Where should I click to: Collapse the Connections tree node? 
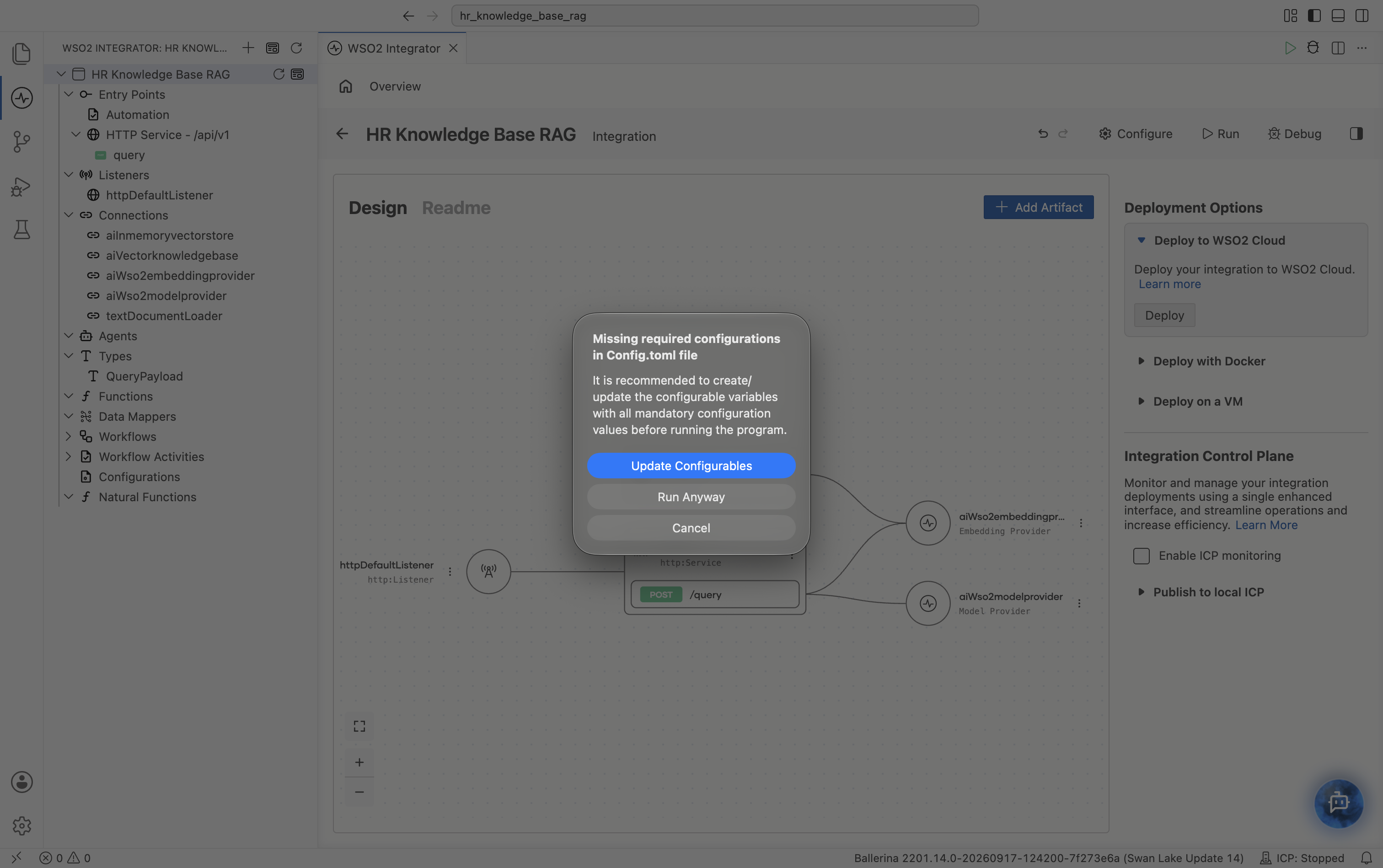[x=69, y=214]
